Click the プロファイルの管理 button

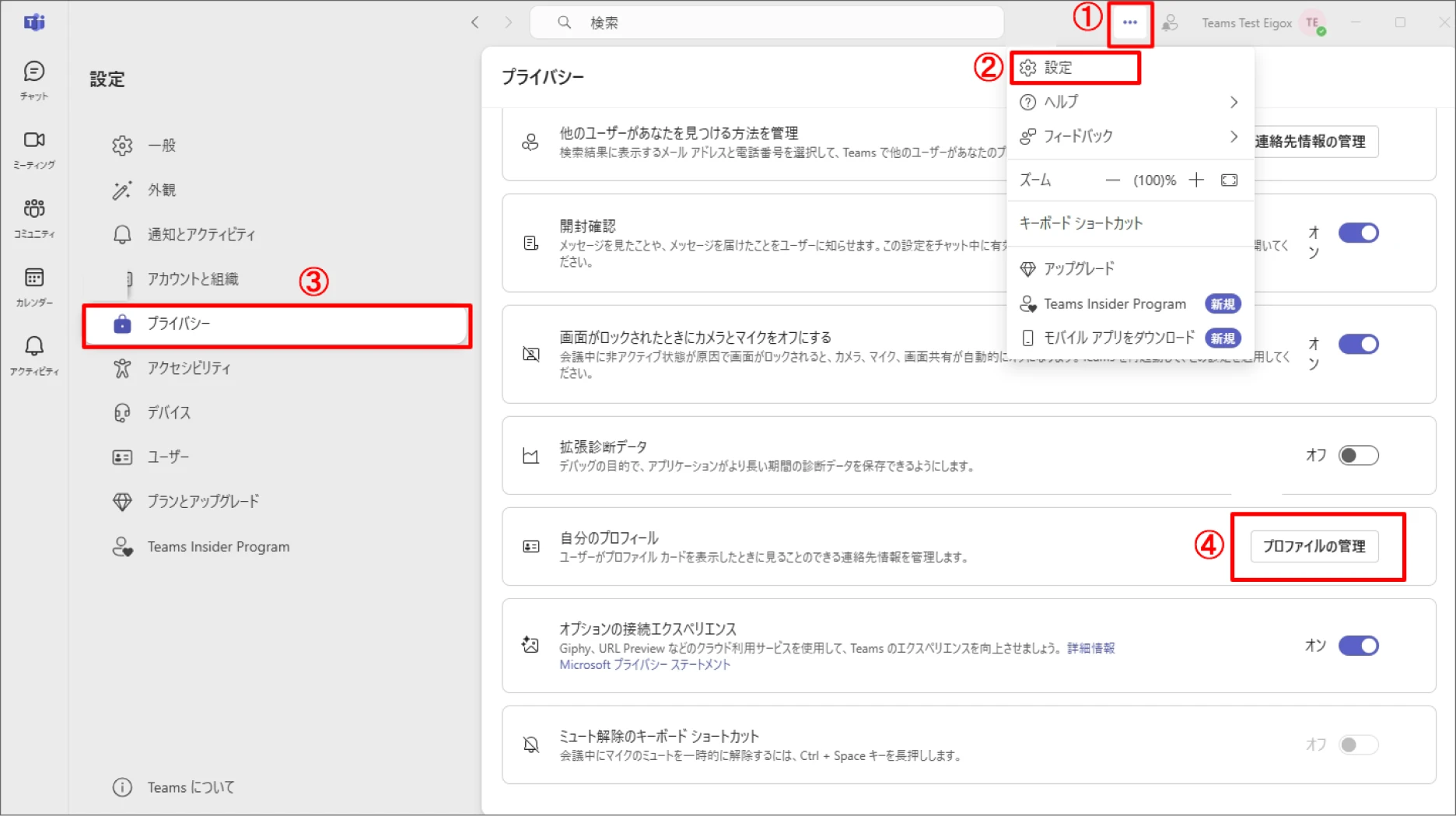[1314, 546]
